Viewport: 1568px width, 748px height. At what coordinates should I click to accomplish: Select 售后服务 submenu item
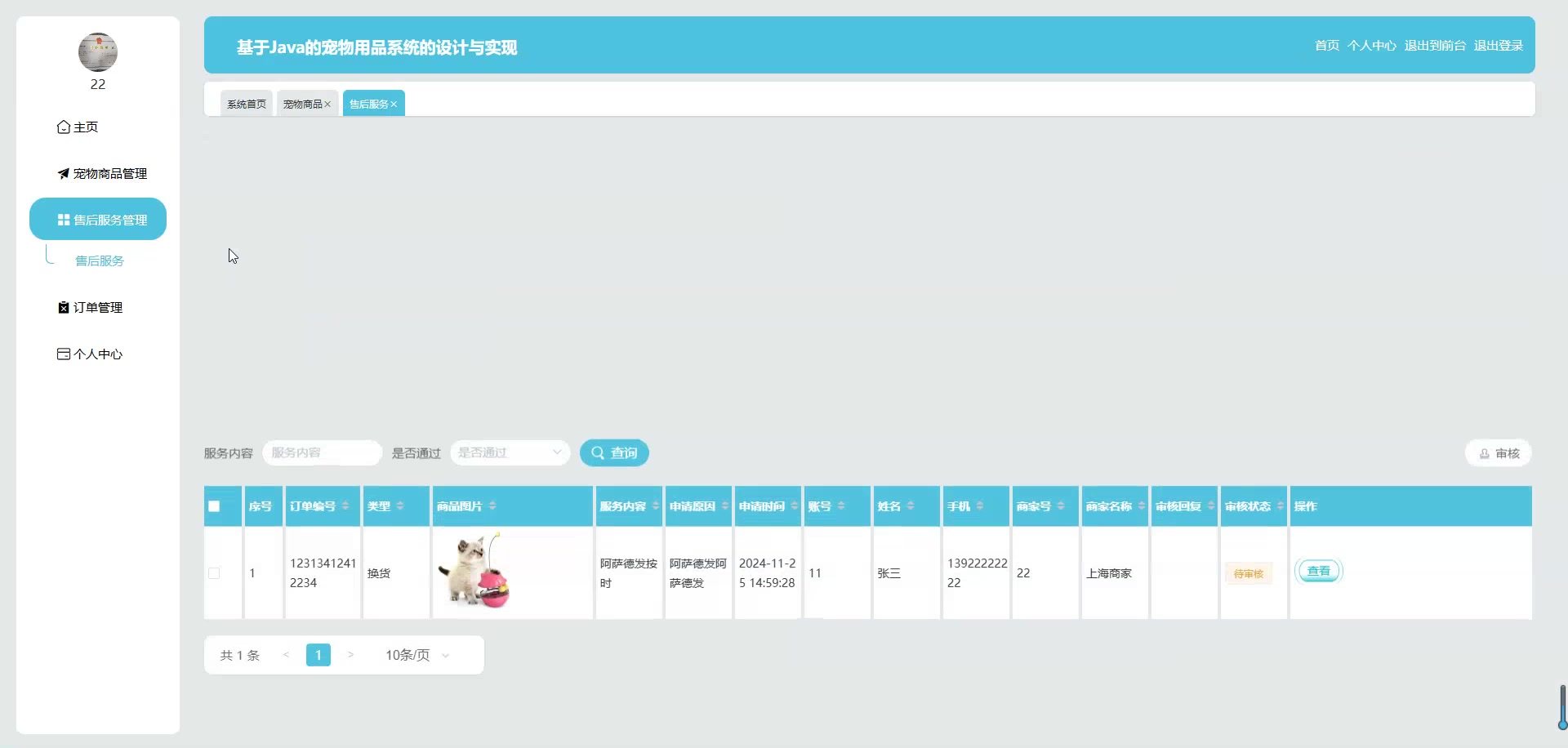pyautogui.click(x=100, y=260)
